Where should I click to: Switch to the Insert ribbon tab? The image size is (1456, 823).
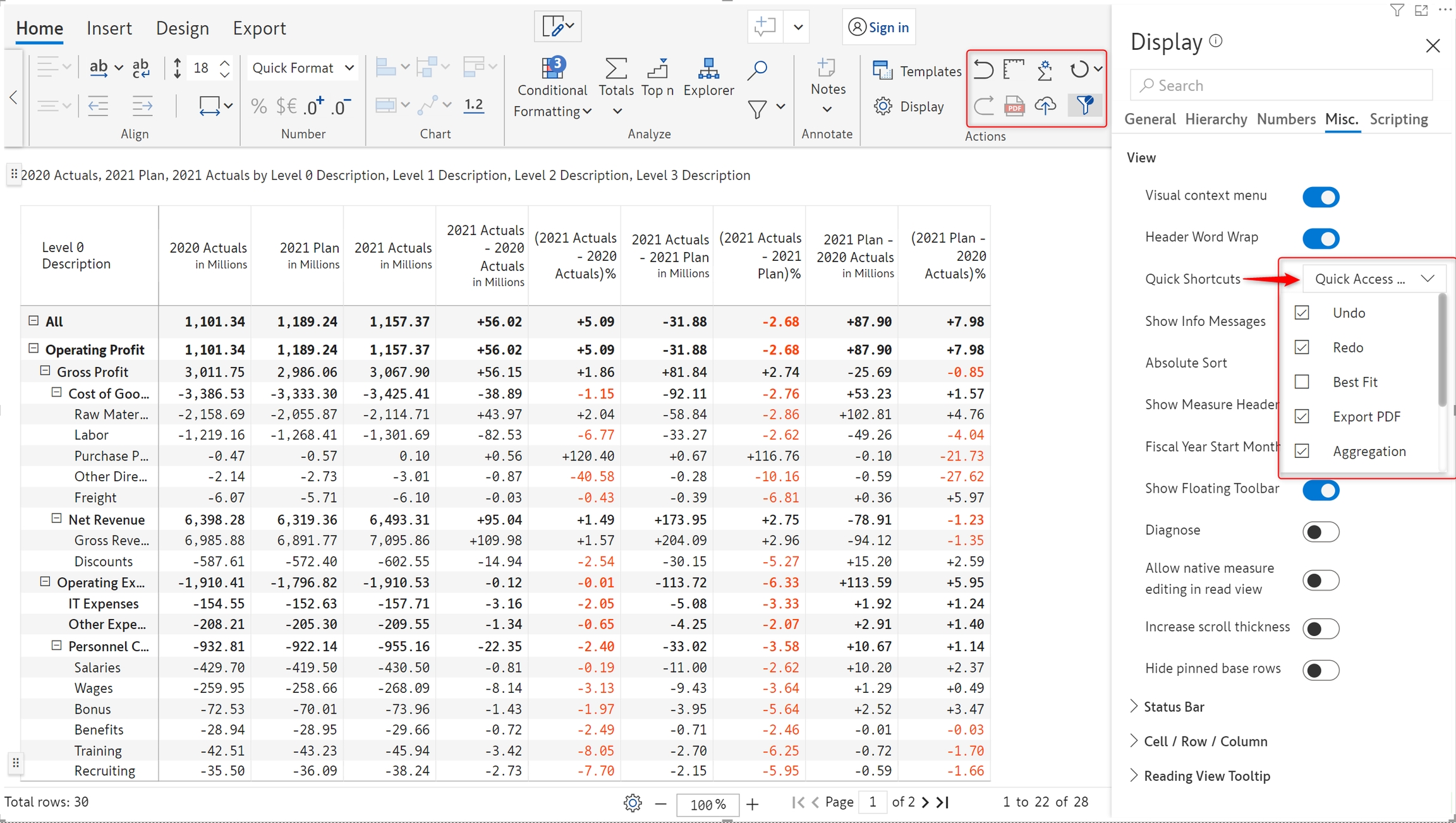click(x=109, y=28)
